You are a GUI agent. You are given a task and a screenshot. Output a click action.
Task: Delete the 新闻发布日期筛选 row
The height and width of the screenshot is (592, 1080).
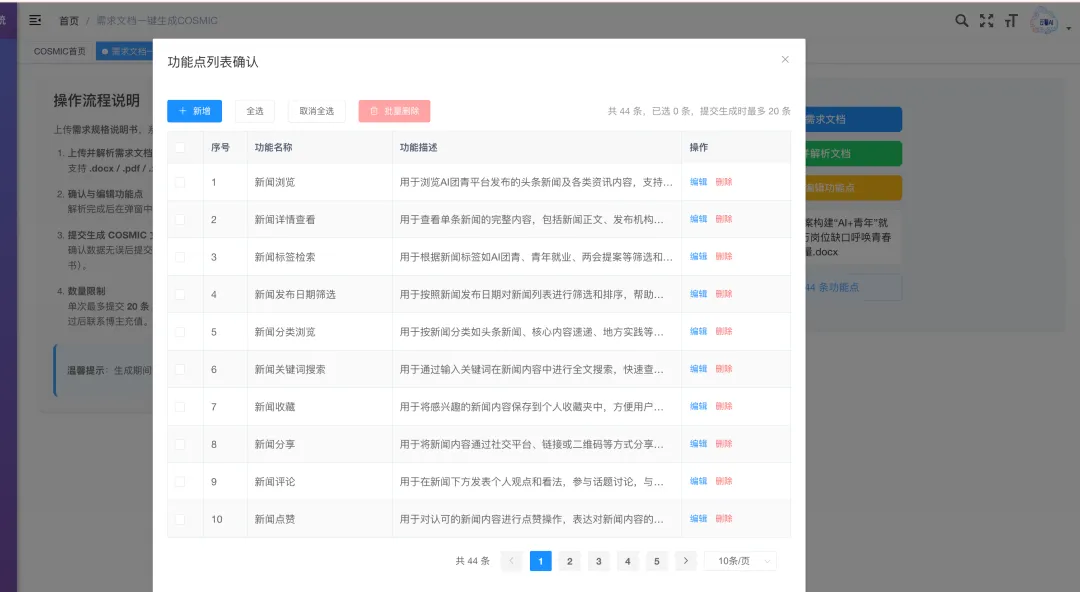pos(723,294)
